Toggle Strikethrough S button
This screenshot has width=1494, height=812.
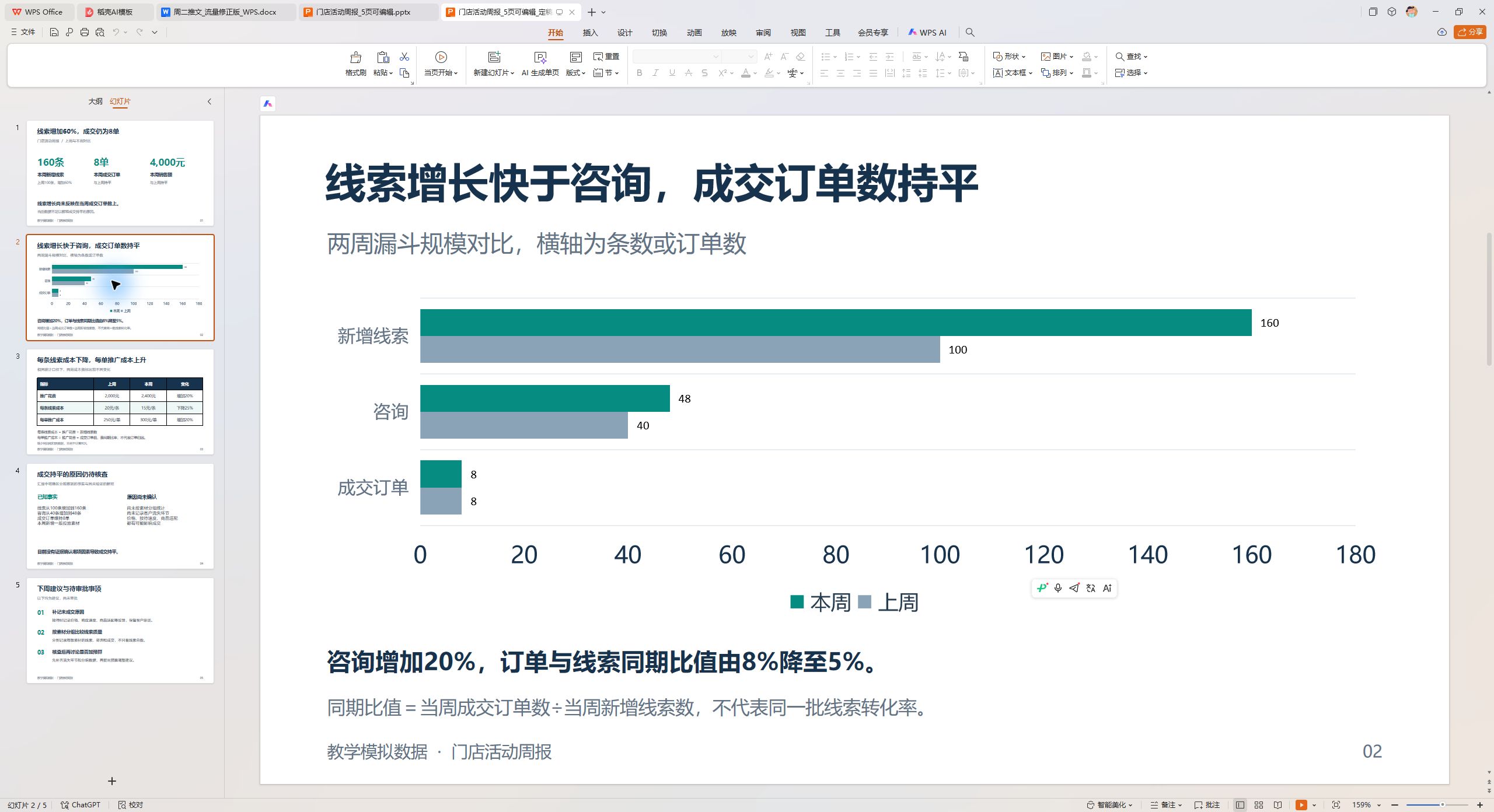pos(705,73)
